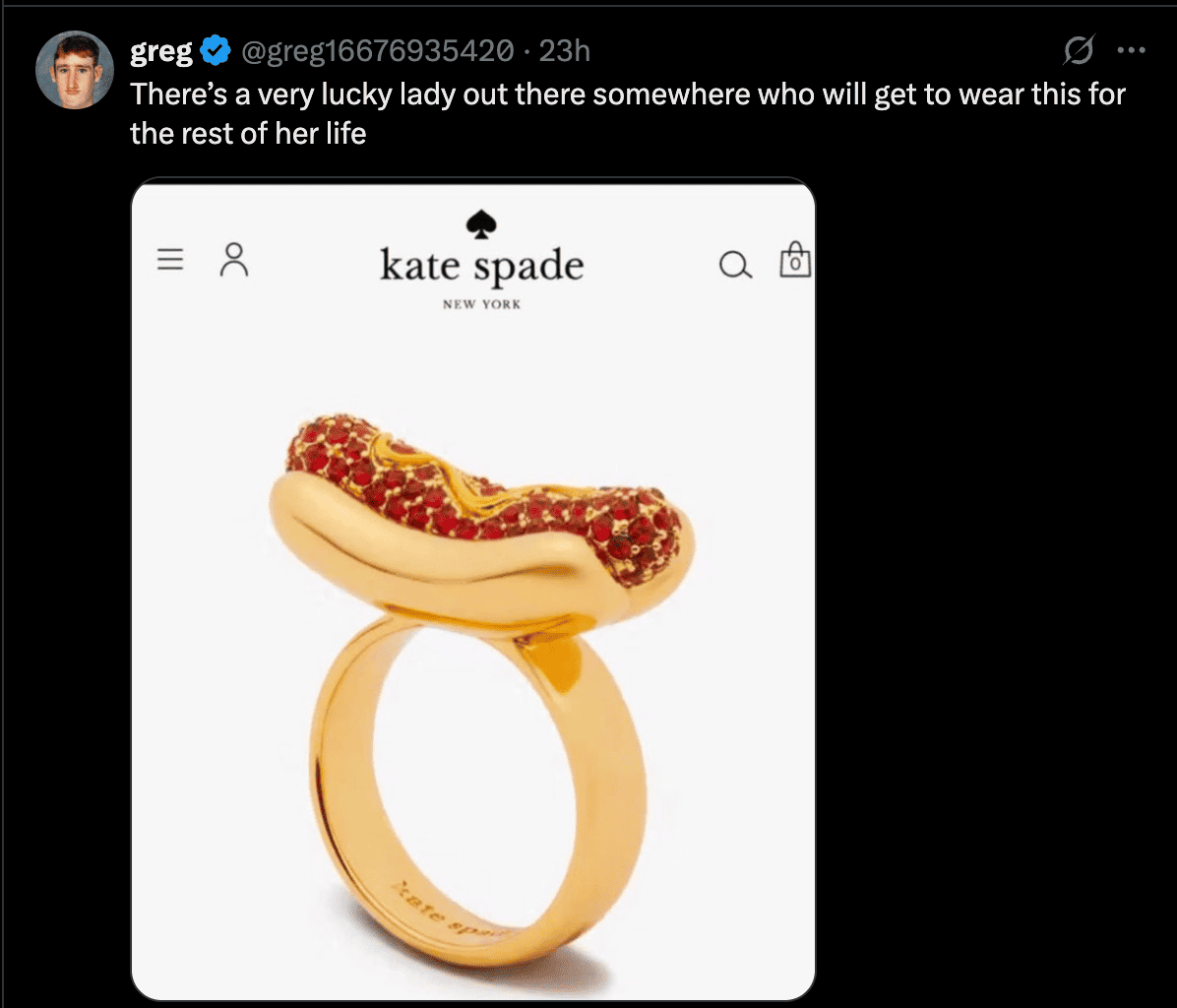Open the @greg16676935420 handle link
Image resolution: width=1177 pixels, height=1008 pixels.
[x=377, y=50]
